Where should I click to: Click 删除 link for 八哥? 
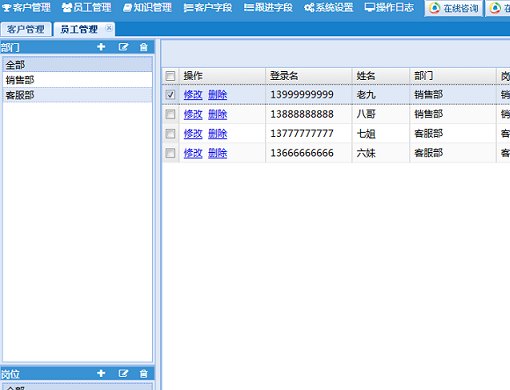click(217, 114)
